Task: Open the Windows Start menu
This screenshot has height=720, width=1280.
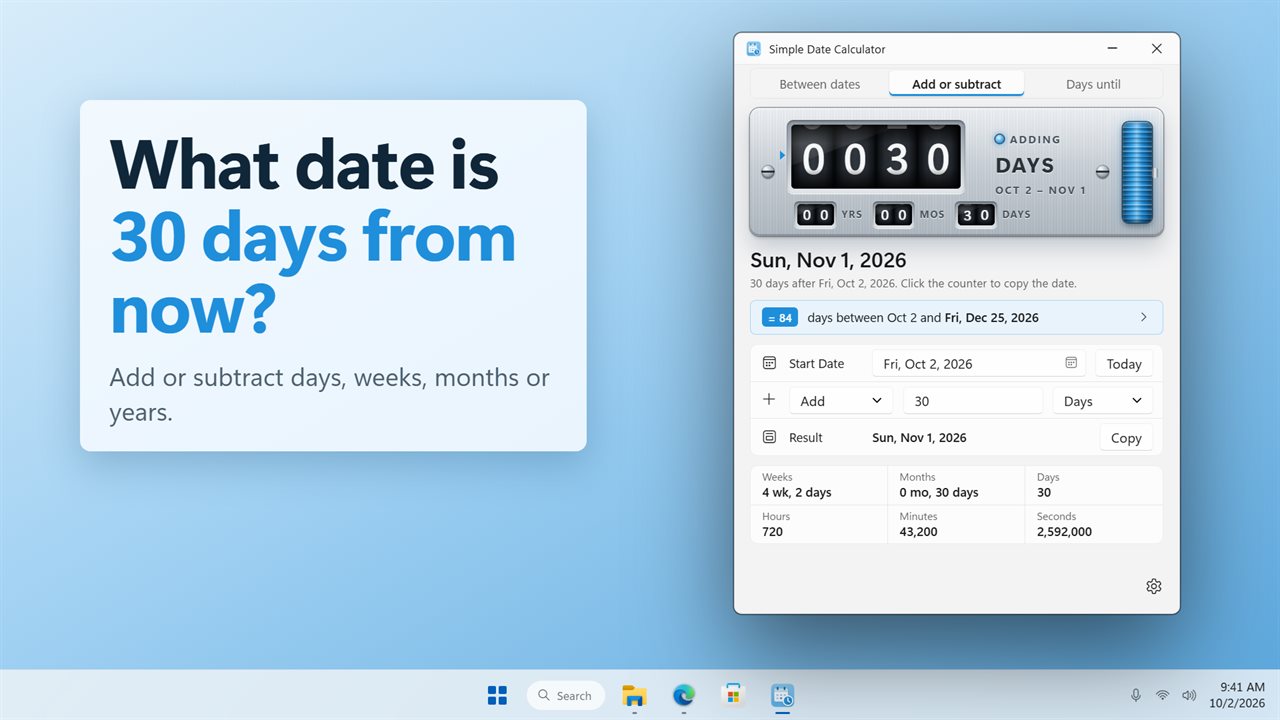Action: (497, 695)
